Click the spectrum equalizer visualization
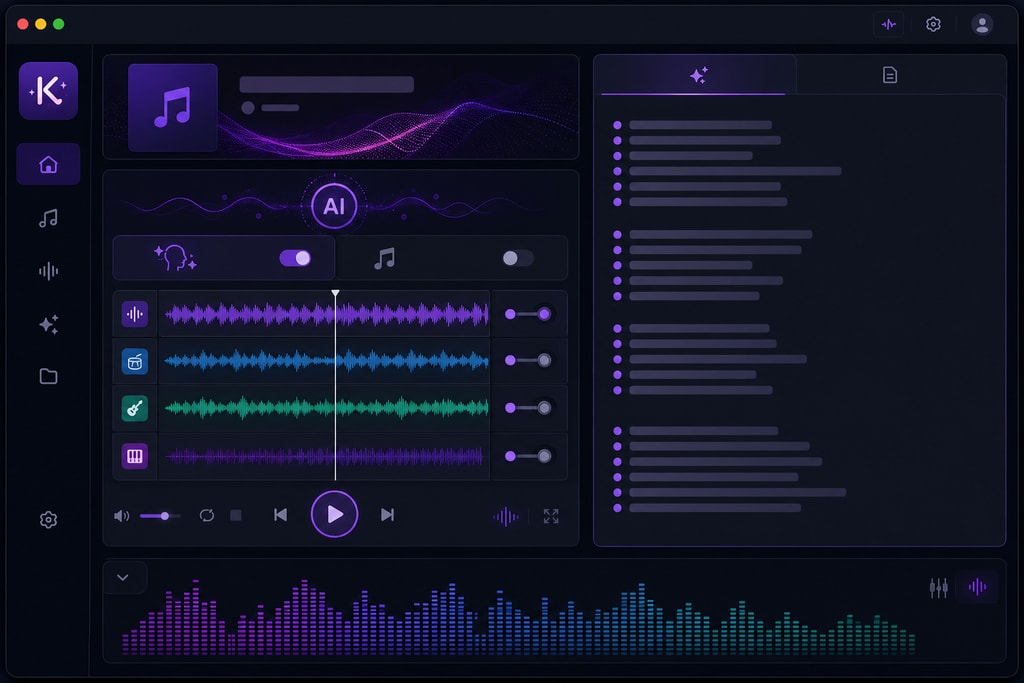The height and width of the screenshot is (683, 1024). (x=519, y=616)
